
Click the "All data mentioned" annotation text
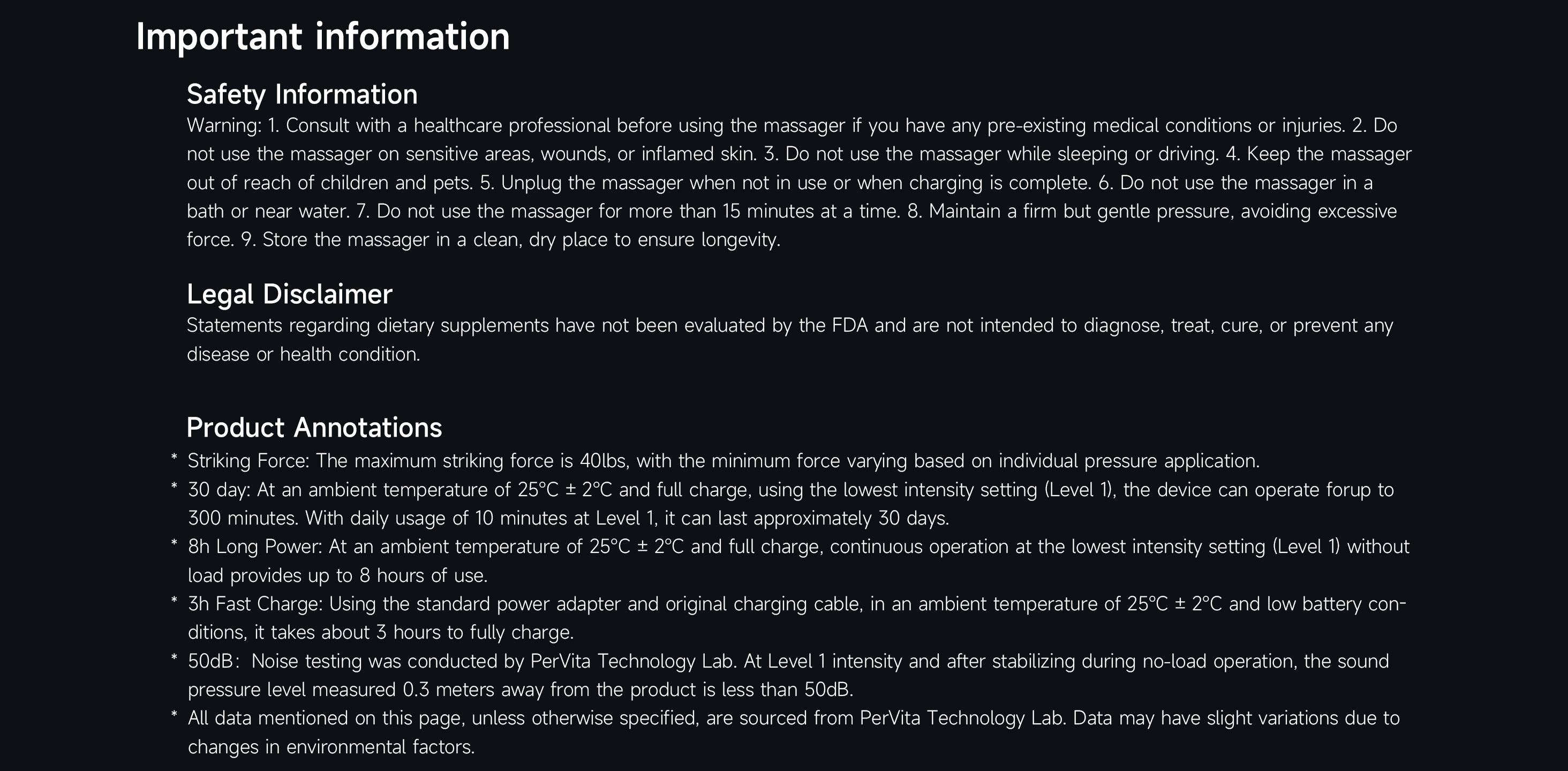793,732
